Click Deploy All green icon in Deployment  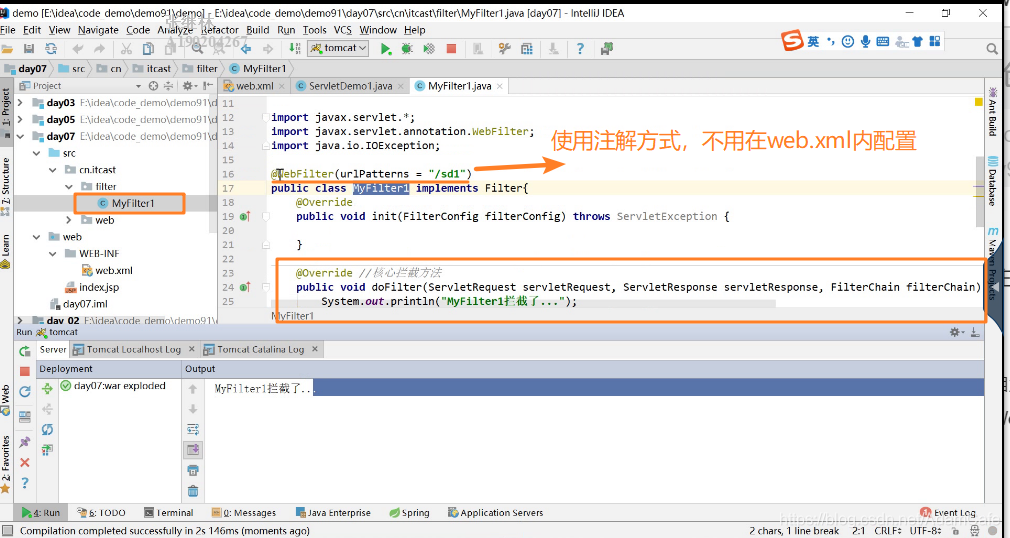click(x=47, y=389)
